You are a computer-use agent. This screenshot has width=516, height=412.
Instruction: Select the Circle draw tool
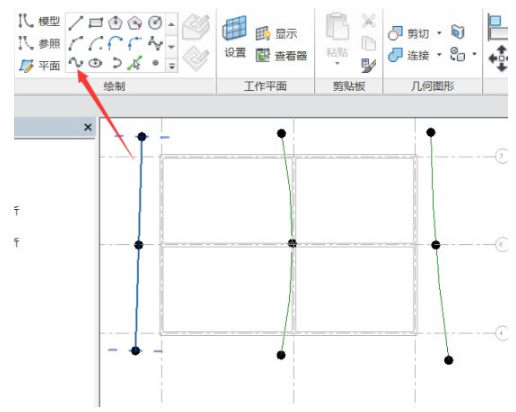click(155, 23)
